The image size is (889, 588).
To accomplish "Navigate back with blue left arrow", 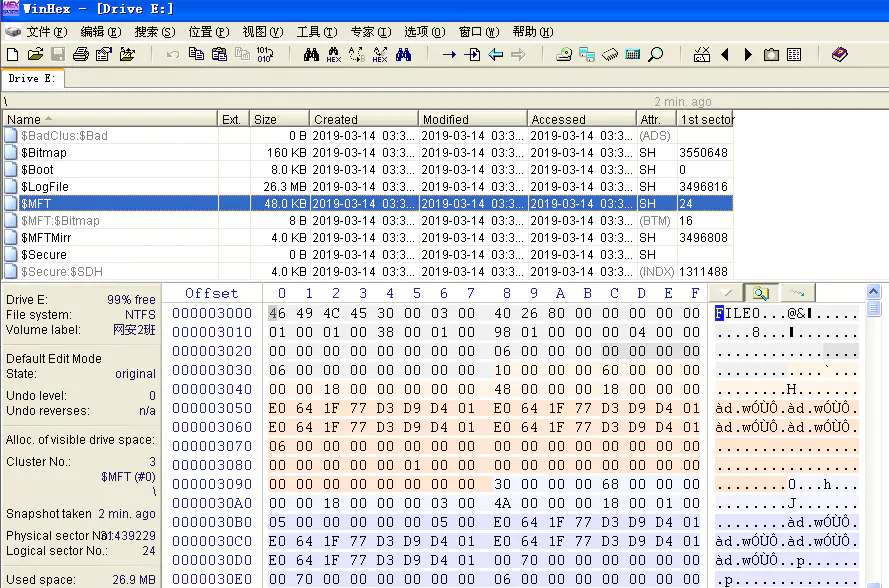I will [x=496, y=54].
